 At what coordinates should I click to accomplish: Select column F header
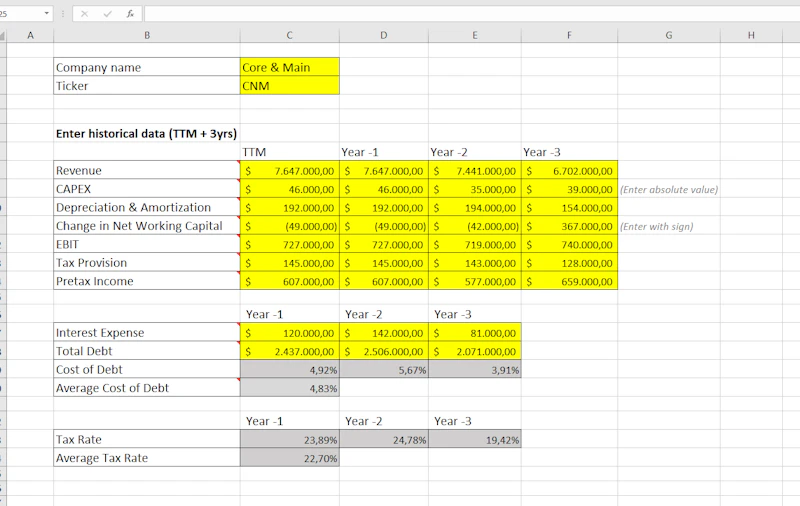(569, 35)
